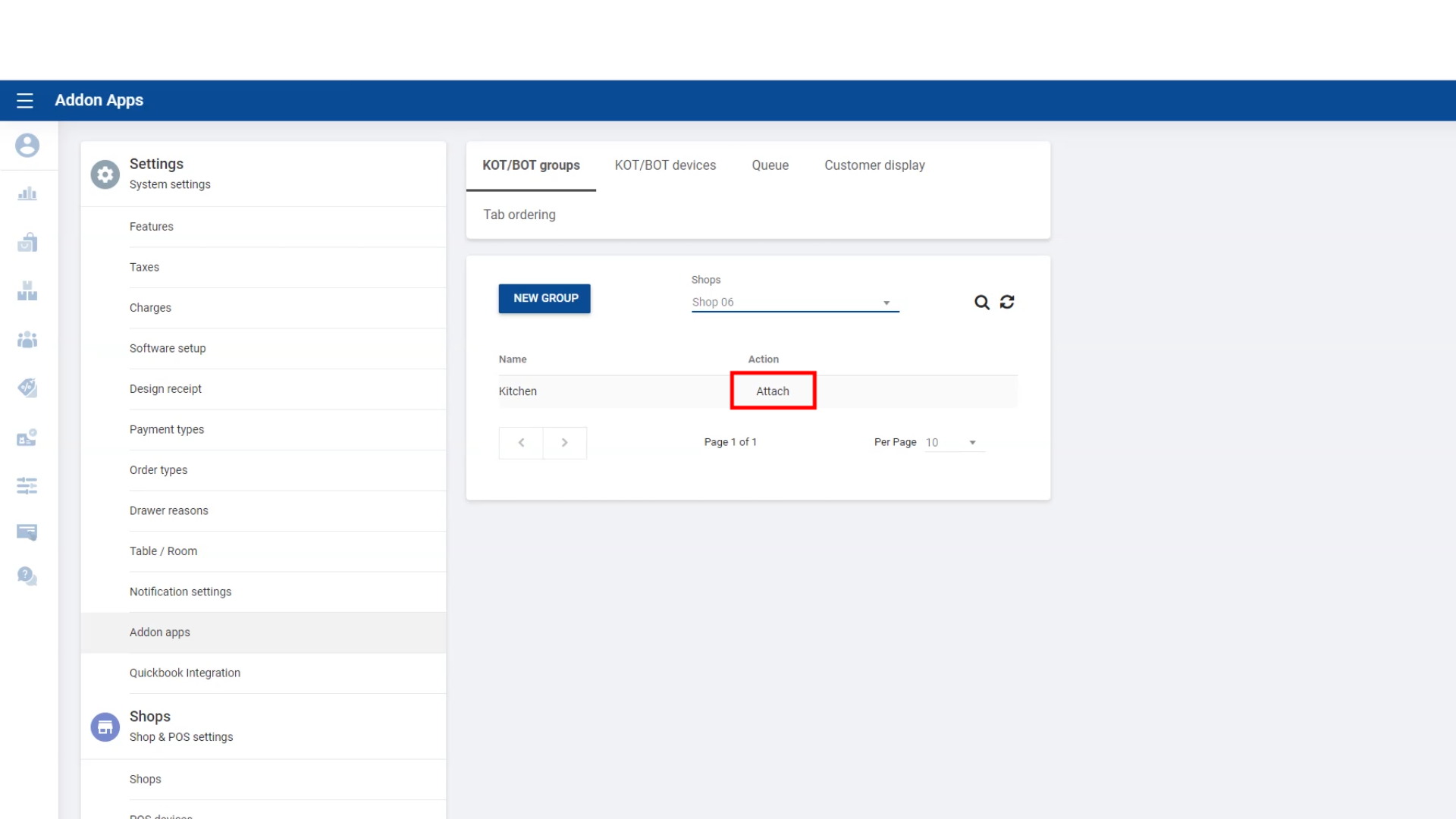This screenshot has width=1456, height=819.
Task: Open Payment types settings
Action: pyautogui.click(x=167, y=429)
